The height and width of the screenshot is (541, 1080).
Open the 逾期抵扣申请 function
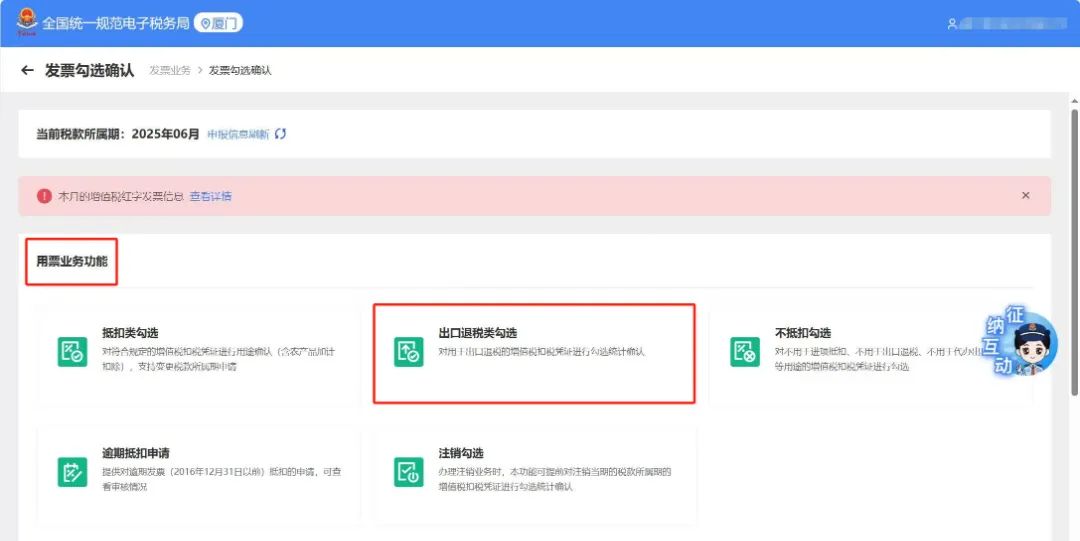[136, 453]
